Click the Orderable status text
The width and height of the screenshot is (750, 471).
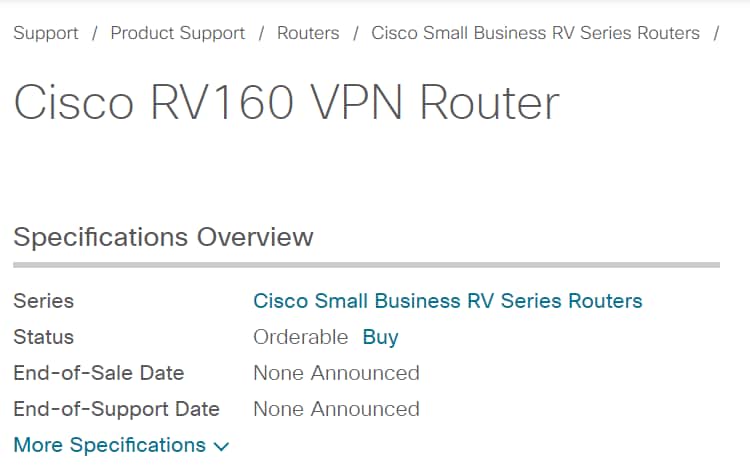300,337
